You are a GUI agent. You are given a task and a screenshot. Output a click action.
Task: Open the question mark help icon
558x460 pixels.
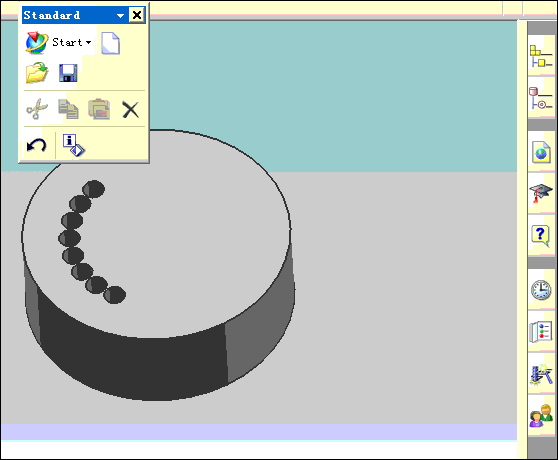(540, 236)
